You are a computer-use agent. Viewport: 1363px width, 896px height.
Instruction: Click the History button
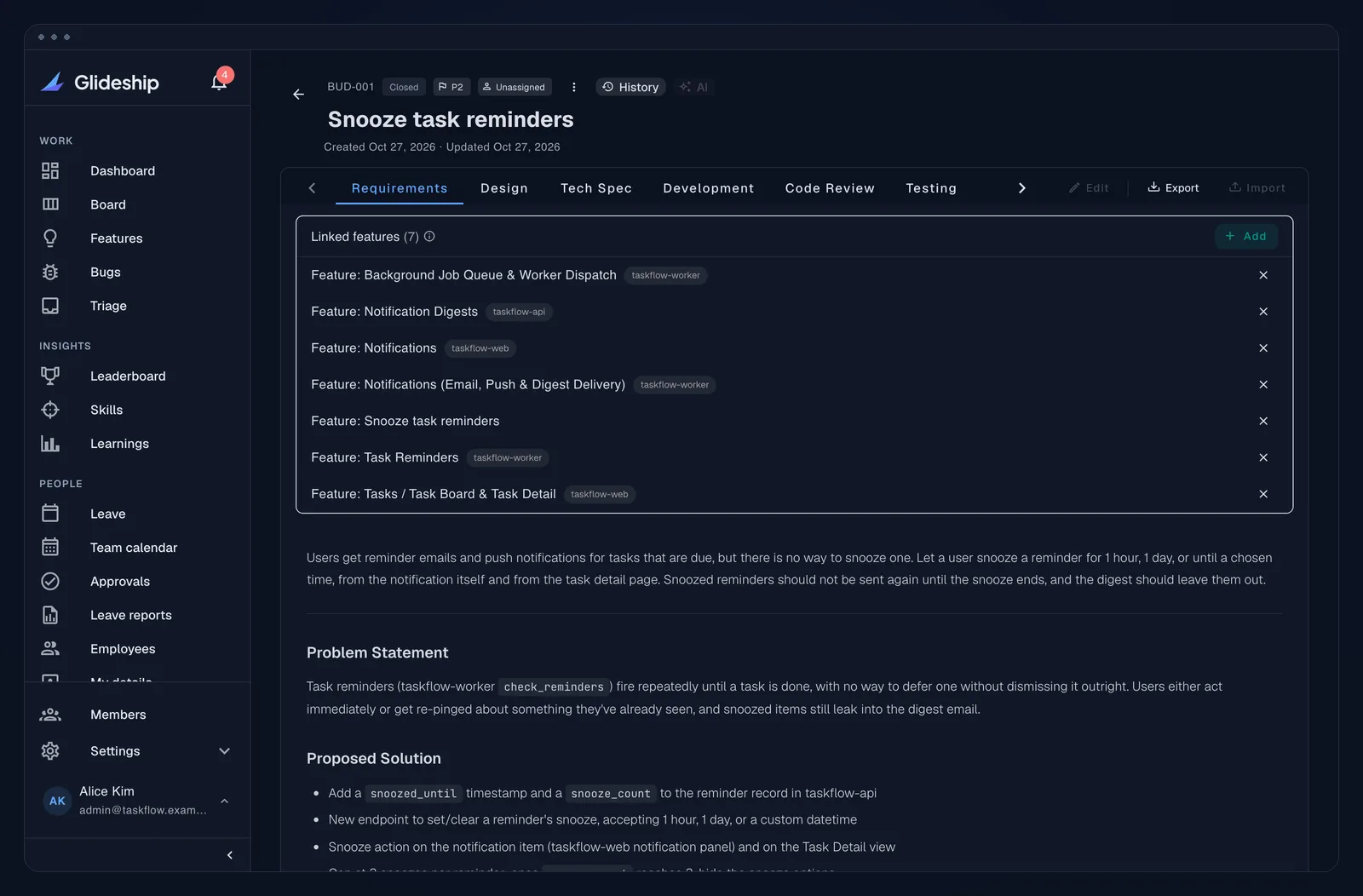pyautogui.click(x=630, y=87)
